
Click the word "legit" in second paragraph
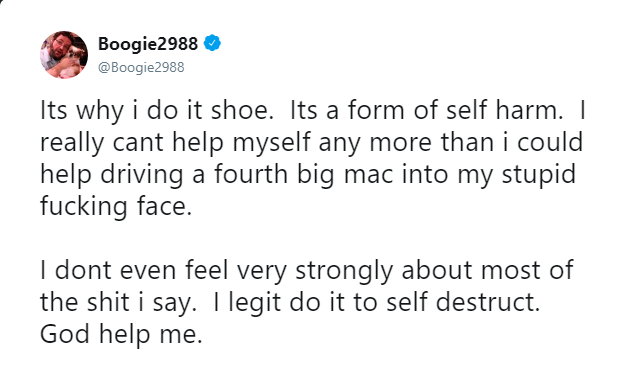coord(254,302)
